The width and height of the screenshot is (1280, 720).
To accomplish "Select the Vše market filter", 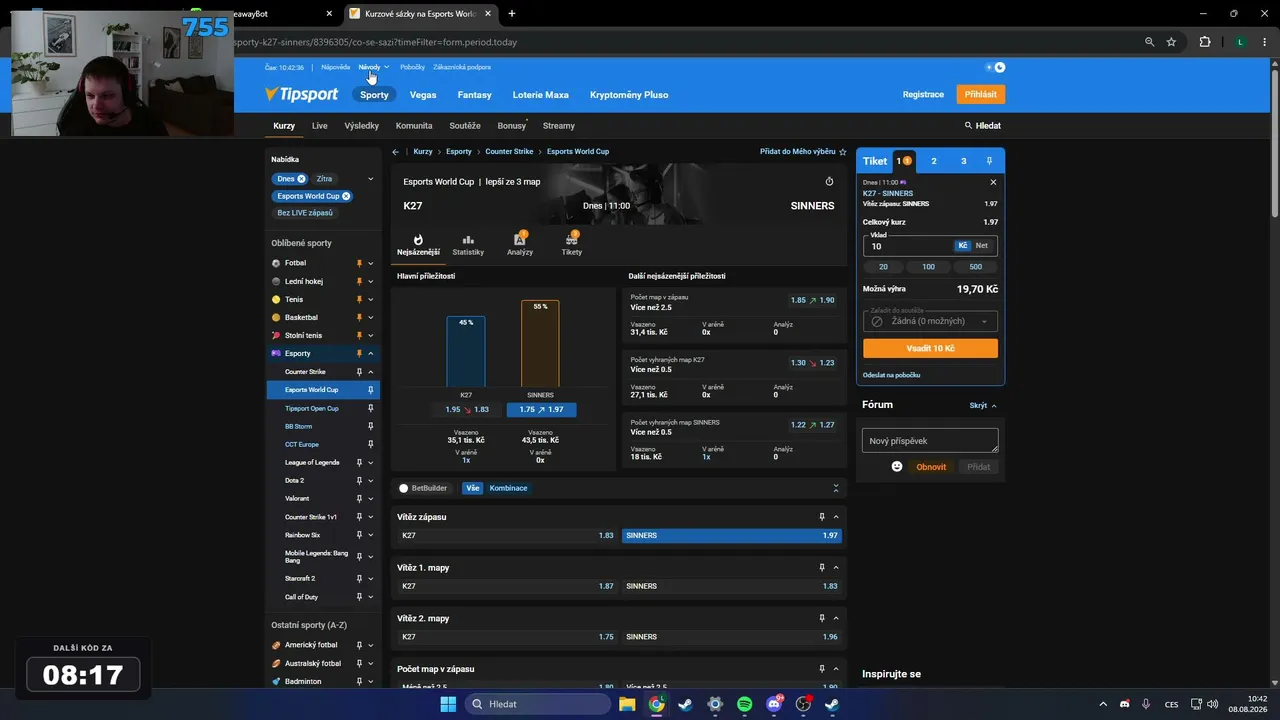I will [473, 488].
